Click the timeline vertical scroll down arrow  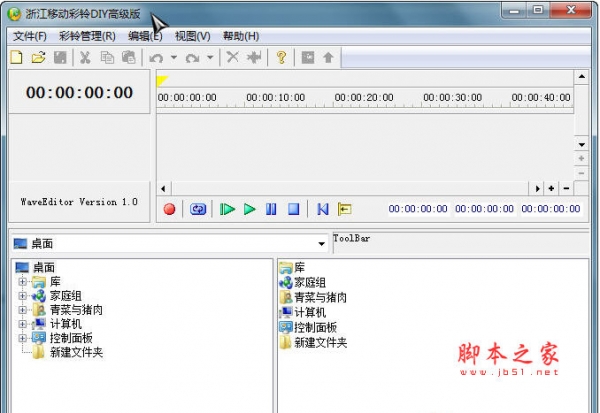(x=581, y=144)
